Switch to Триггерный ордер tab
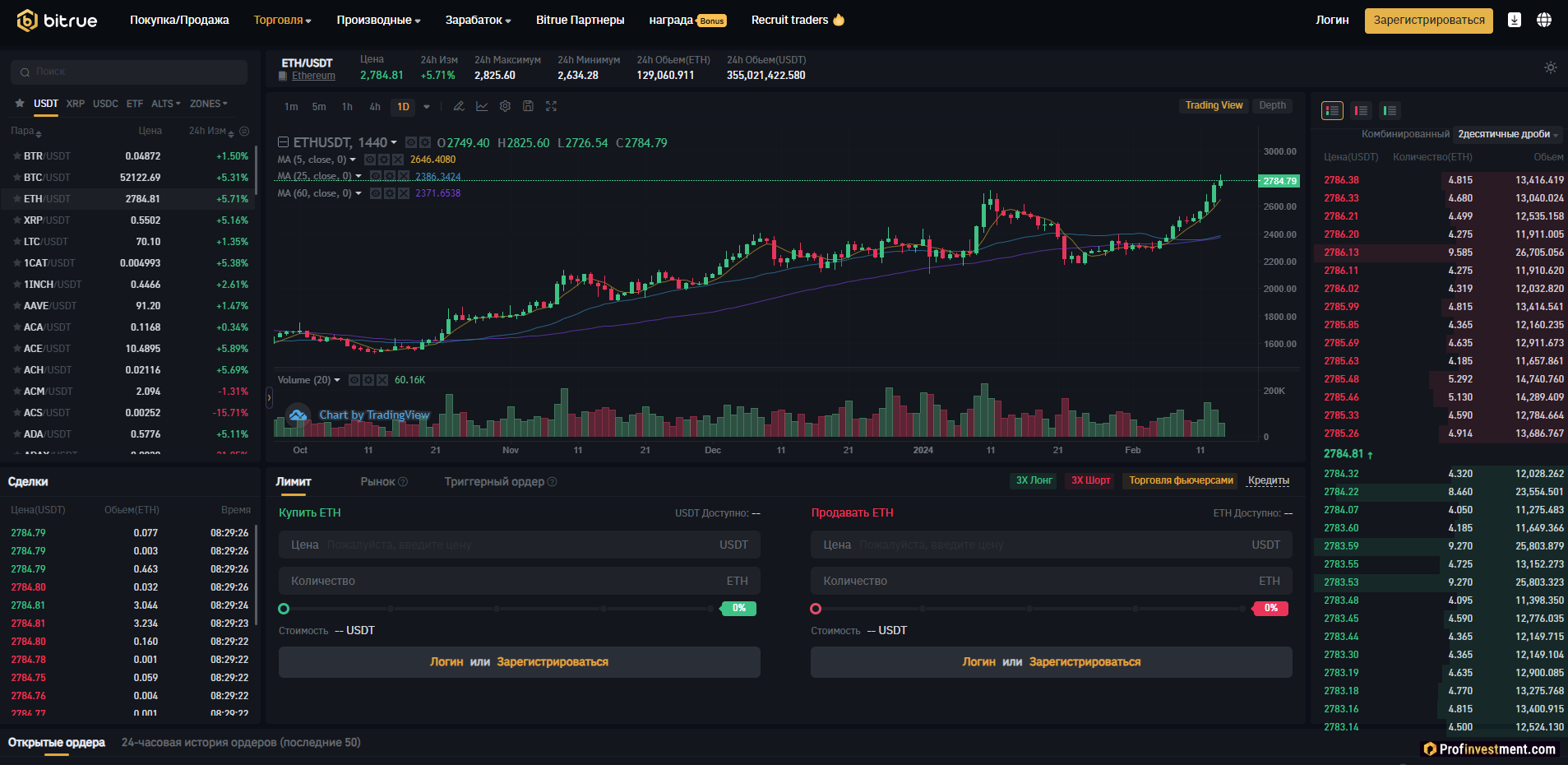 tap(494, 482)
